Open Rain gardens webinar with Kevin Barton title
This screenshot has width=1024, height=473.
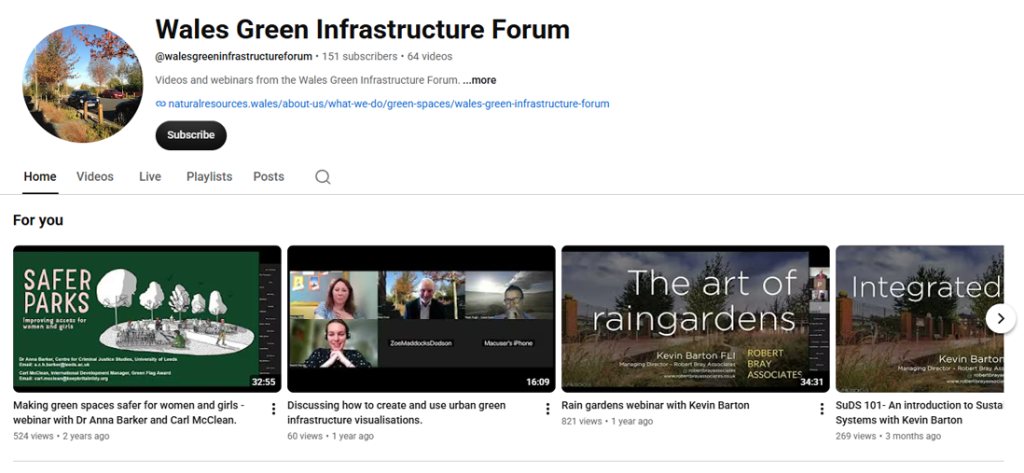tap(655, 405)
